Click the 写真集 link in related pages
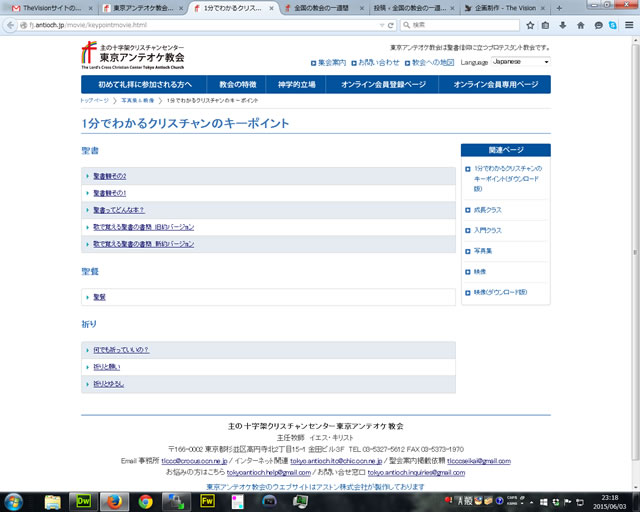This screenshot has height=512, width=640. (483, 250)
